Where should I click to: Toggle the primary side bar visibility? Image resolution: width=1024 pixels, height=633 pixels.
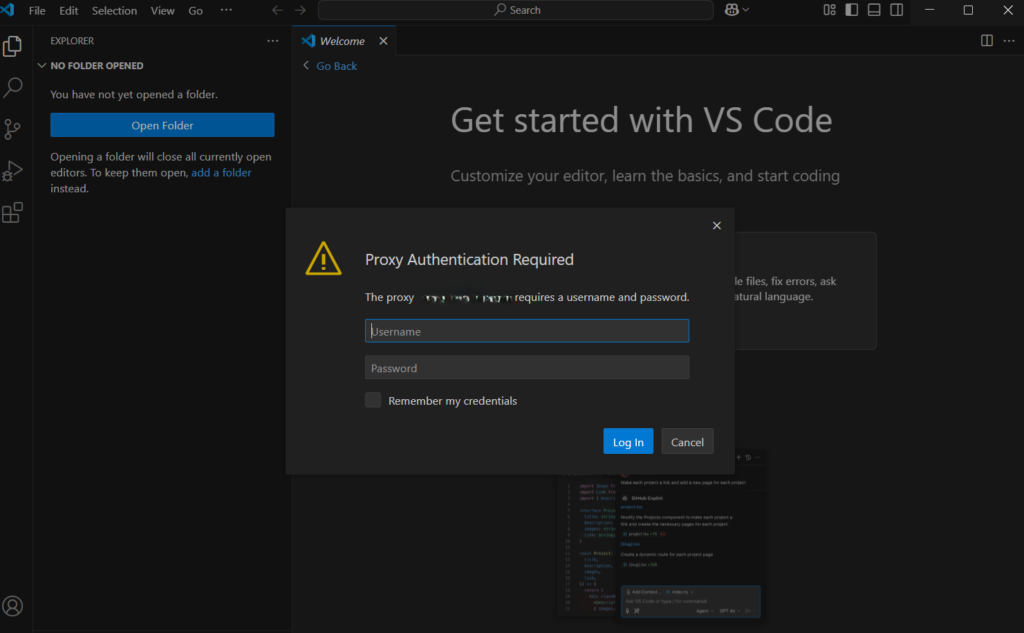(852, 10)
